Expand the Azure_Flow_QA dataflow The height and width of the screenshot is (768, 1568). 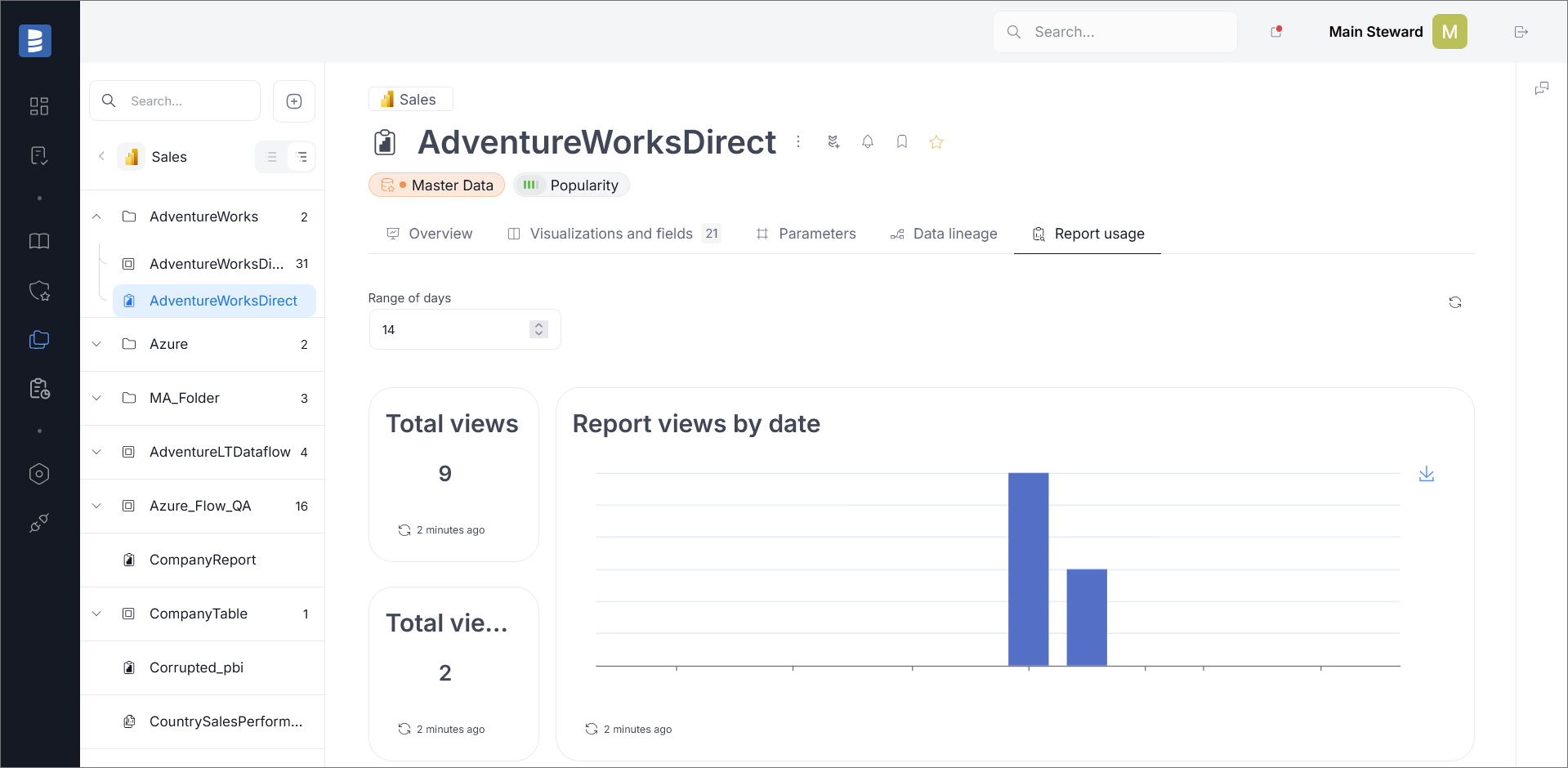96,506
